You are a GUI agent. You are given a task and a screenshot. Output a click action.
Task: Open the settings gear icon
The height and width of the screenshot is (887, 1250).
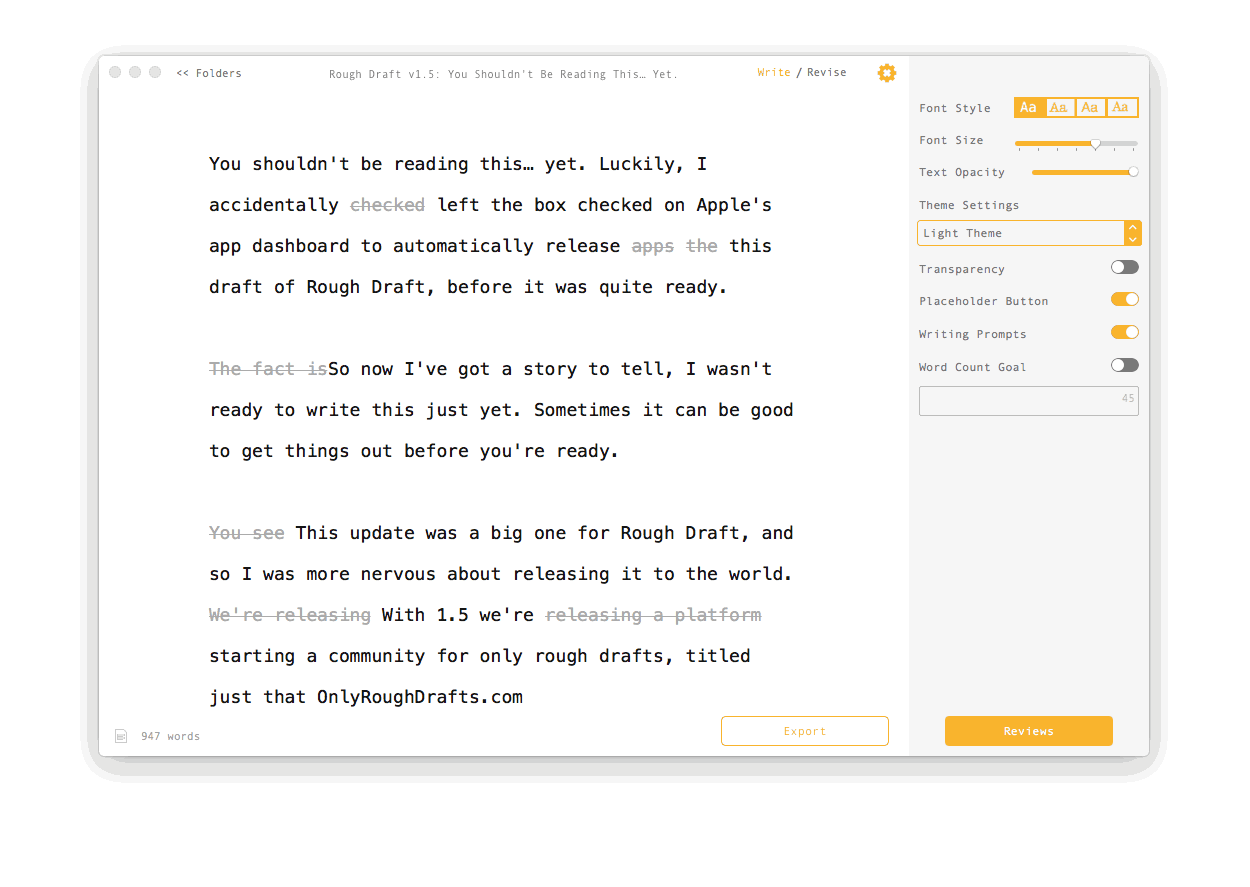(x=887, y=73)
